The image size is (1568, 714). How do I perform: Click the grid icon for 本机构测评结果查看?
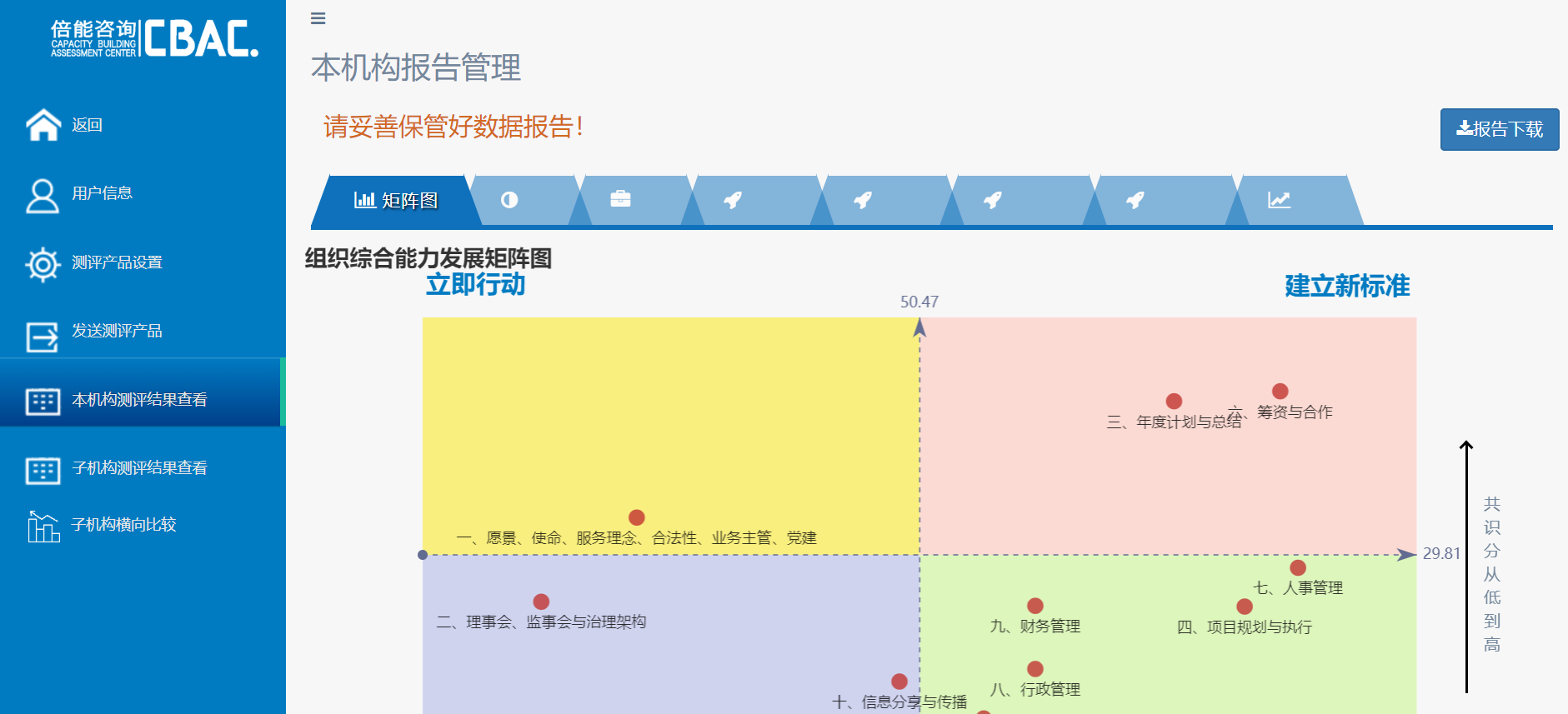pyautogui.click(x=43, y=402)
